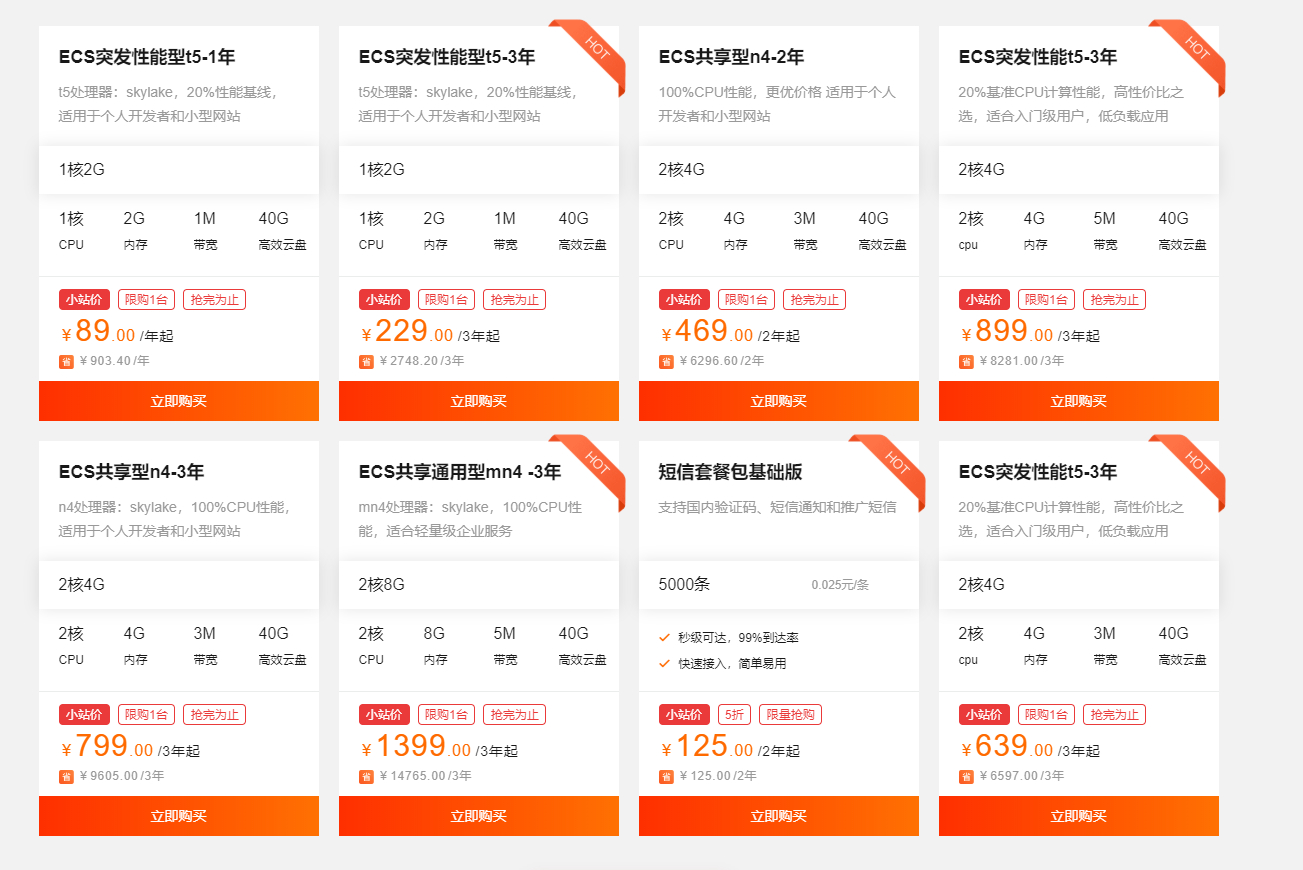The height and width of the screenshot is (870, 1303).
Task: Click the checkmark icon next to 快速接入，简单易用
Action: (665, 663)
